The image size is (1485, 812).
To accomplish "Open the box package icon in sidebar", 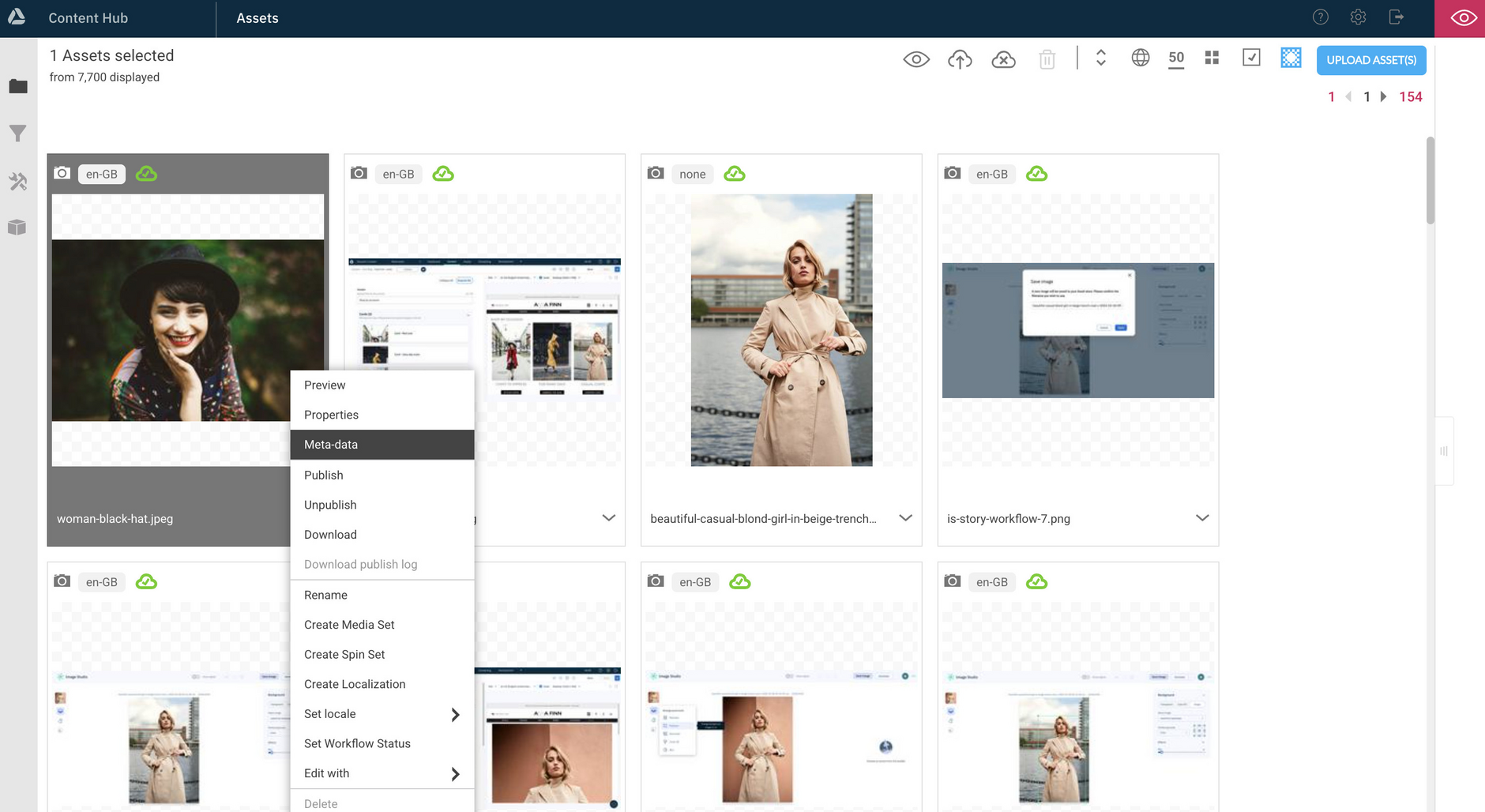I will pyautogui.click(x=18, y=228).
